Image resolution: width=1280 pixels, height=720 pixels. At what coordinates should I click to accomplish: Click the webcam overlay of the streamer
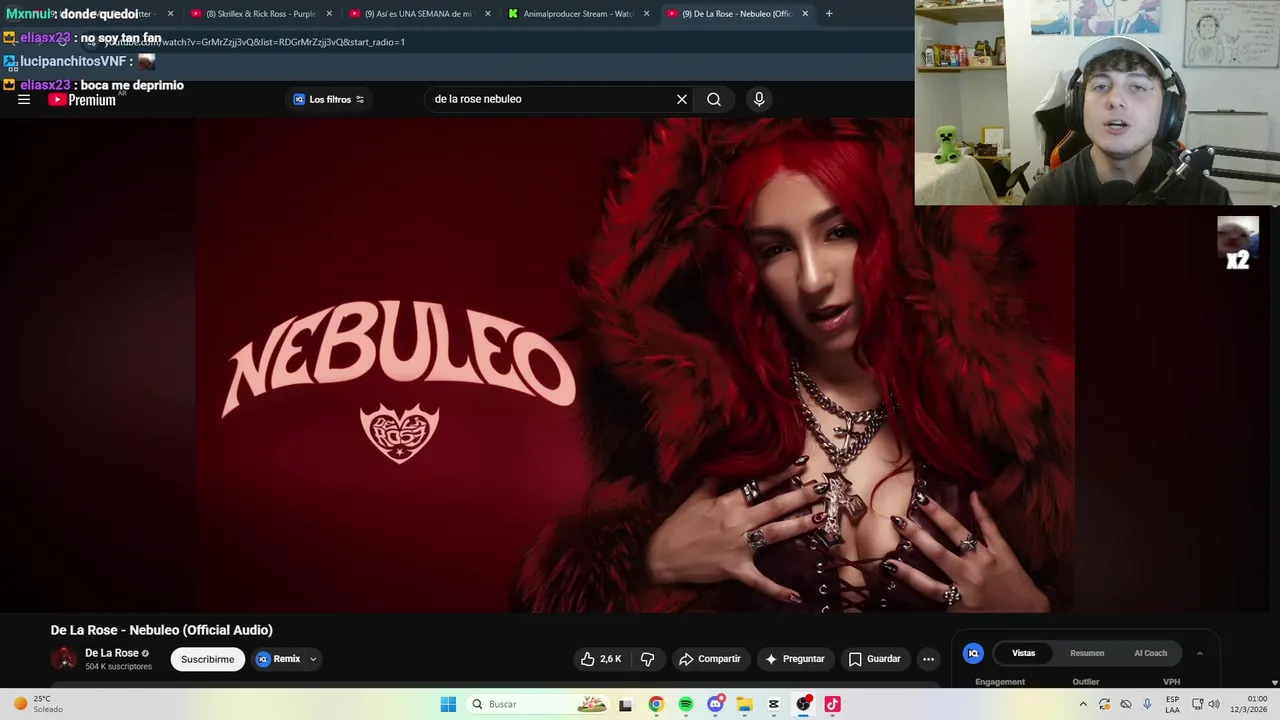(x=1097, y=102)
